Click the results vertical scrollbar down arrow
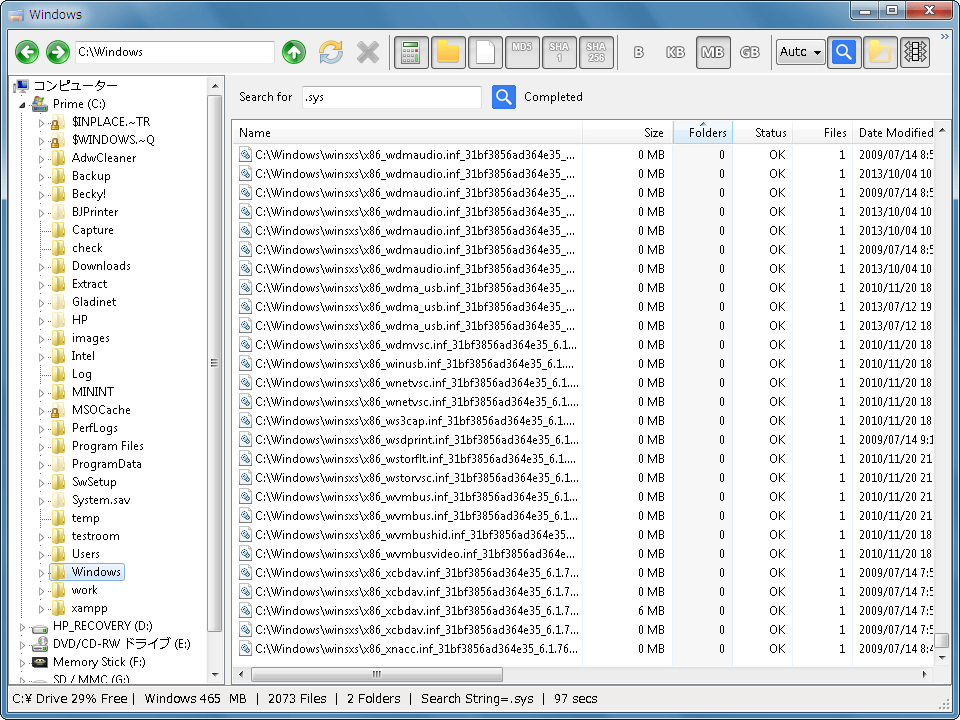The height and width of the screenshot is (720, 960). pyautogui.click(x=942, y=658)
